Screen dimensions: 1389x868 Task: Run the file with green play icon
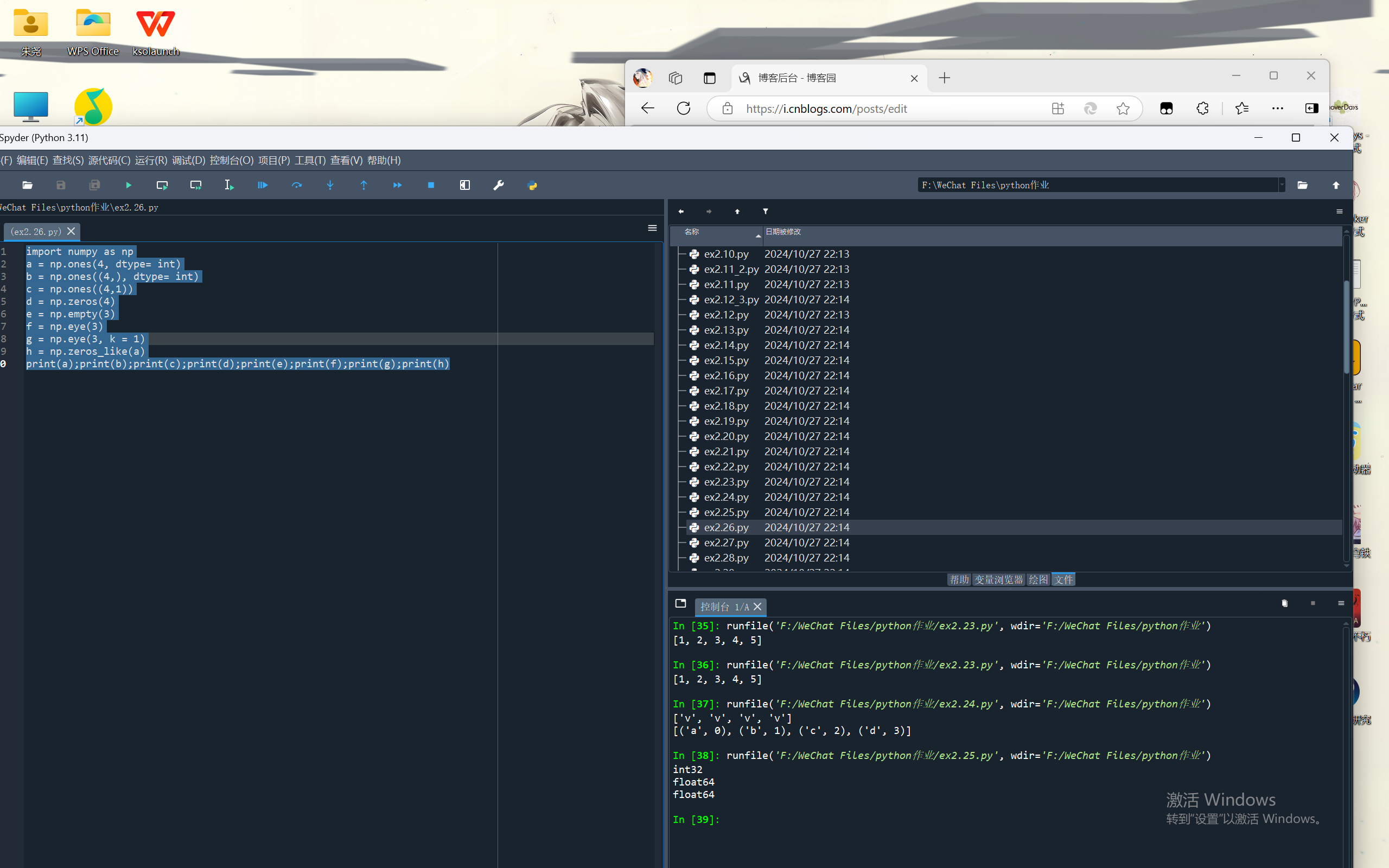point(129,185)
